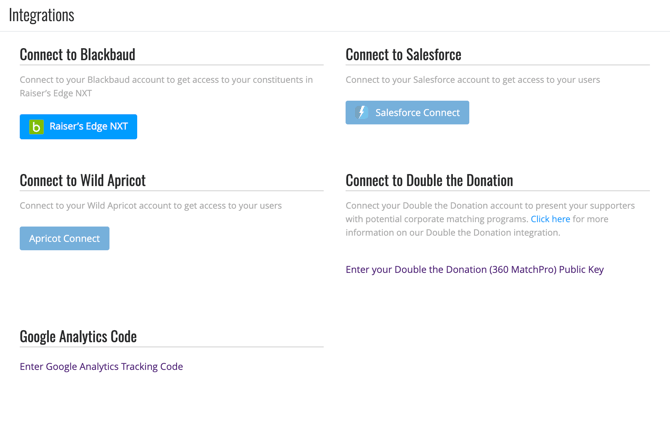
Task: Enter Double the Donation Public Key link
Action: (x=474, y=270)
